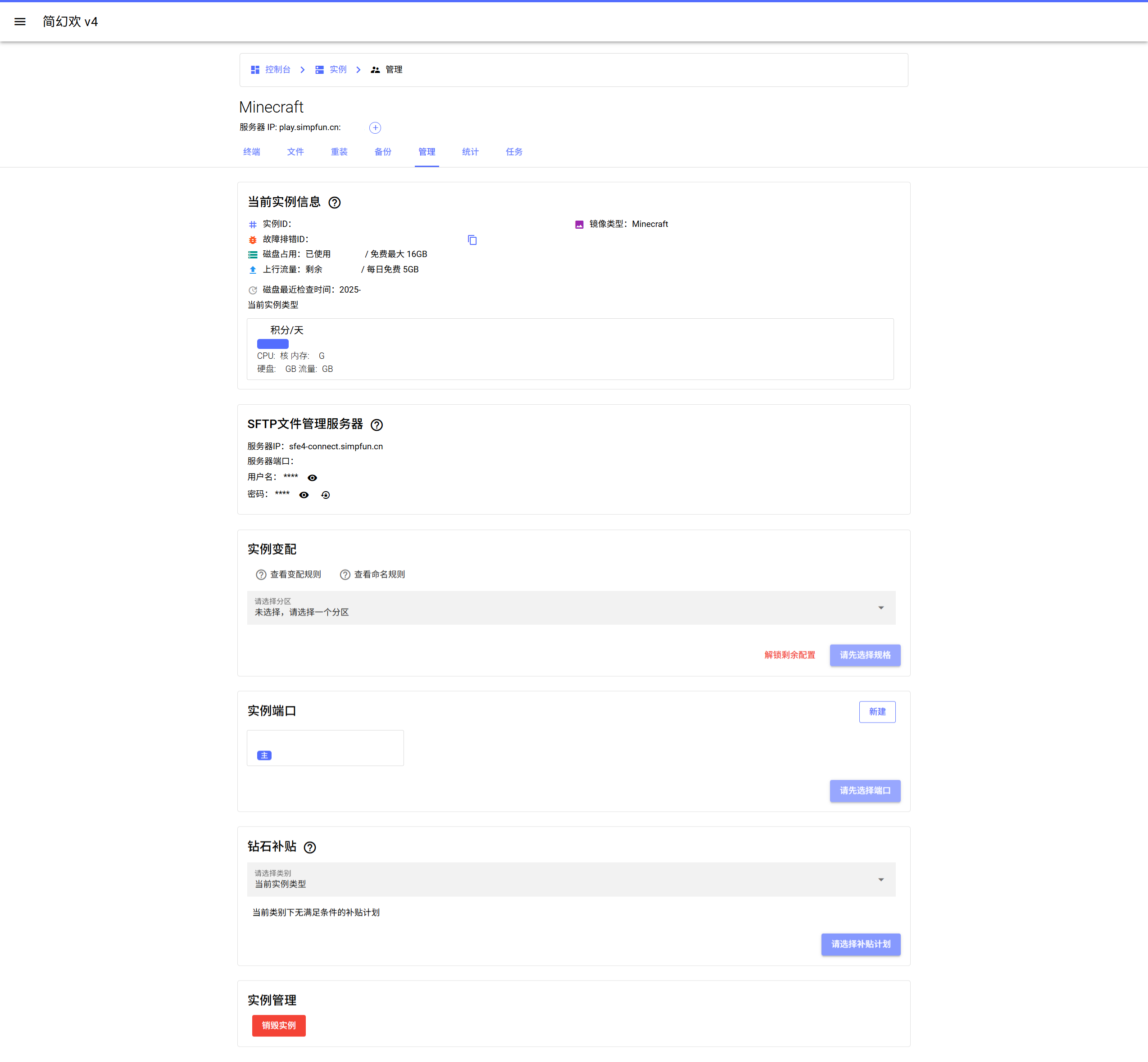The image size is (1148, 1062).
Task: Click the red 销毁实例 button
Action: [279, 1025]
